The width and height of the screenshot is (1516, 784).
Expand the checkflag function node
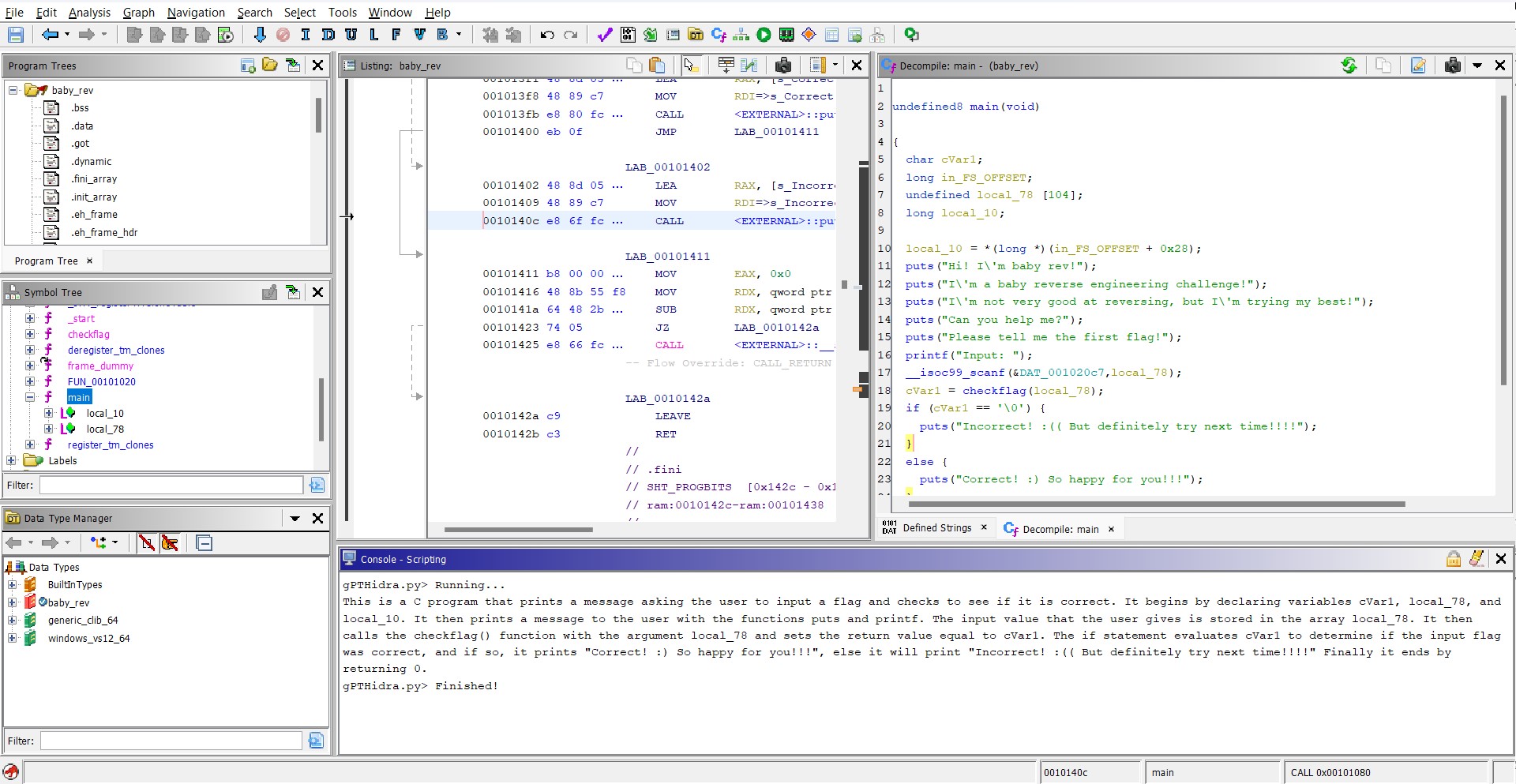pos(30,334)
